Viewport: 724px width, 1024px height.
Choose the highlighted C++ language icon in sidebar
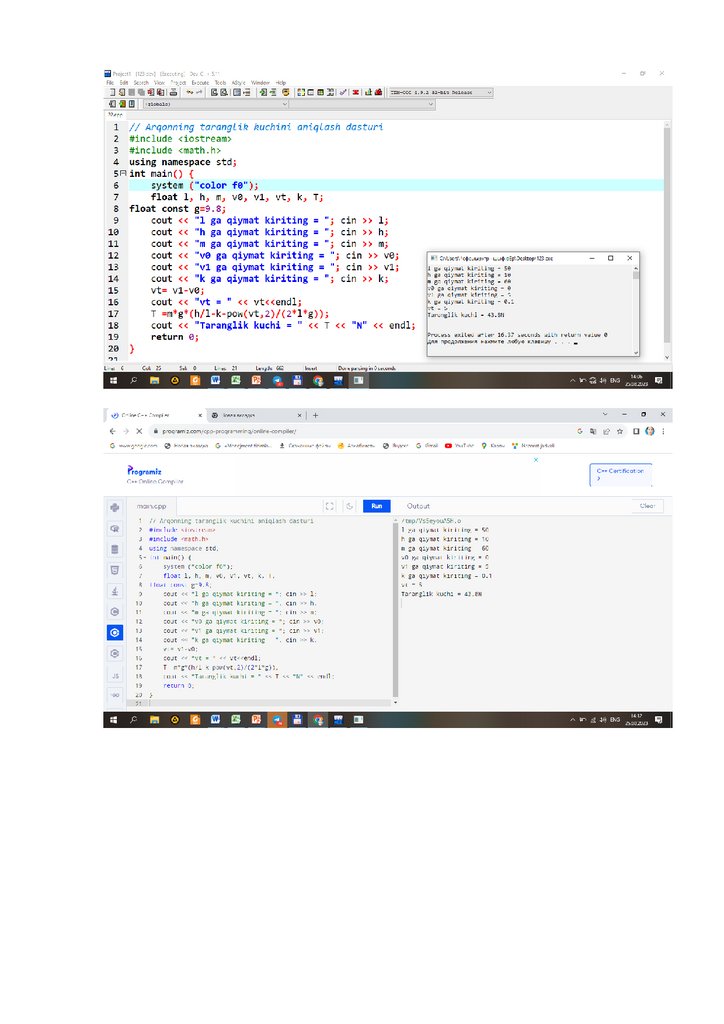pos(115,632)
